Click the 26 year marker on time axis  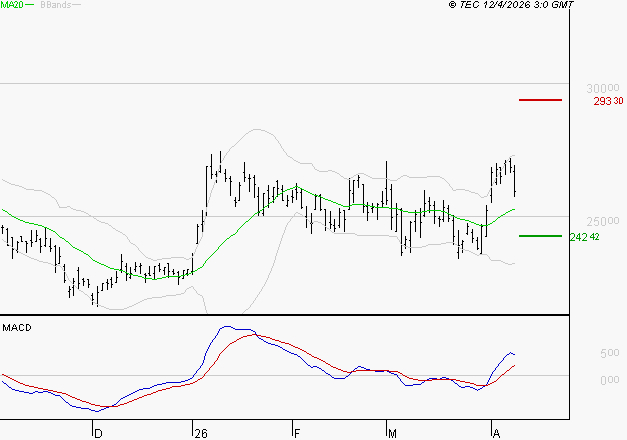(201, 434)
